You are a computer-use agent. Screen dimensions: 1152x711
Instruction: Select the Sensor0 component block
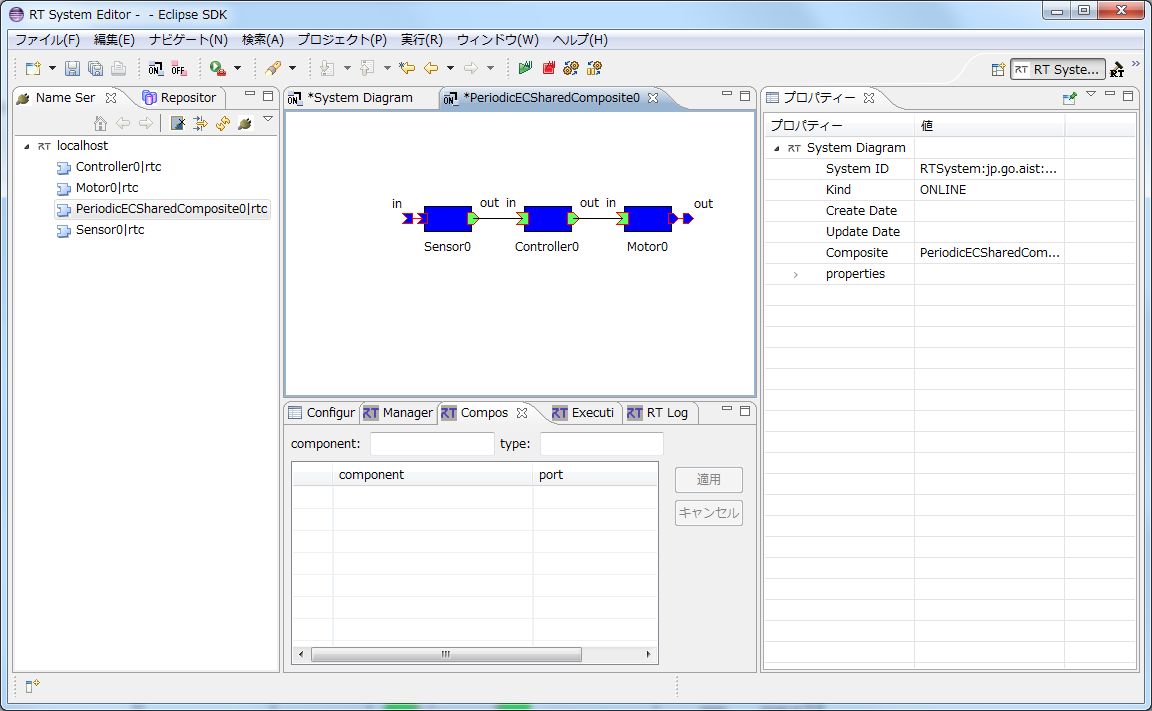pyautogui.click(x=447, y=218)
